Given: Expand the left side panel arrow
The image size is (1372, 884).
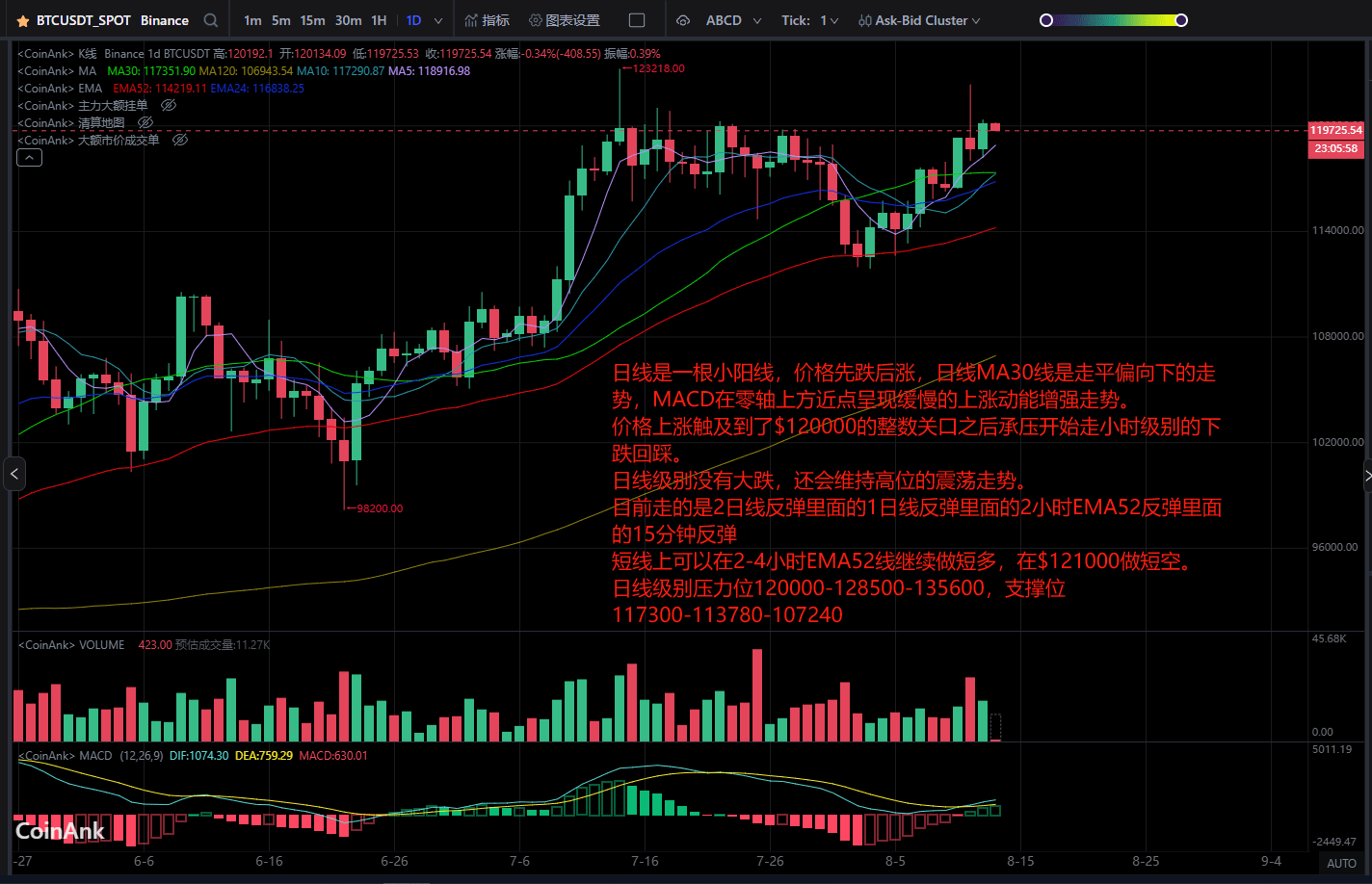Looking at the screenshot, I should click(x=13, y=474).
